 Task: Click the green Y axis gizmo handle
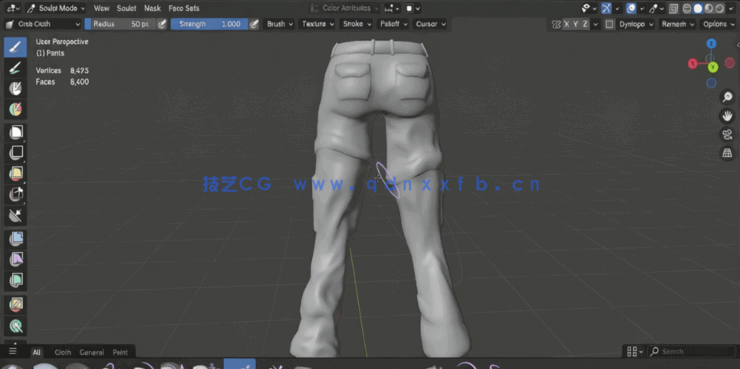point(713,67)
